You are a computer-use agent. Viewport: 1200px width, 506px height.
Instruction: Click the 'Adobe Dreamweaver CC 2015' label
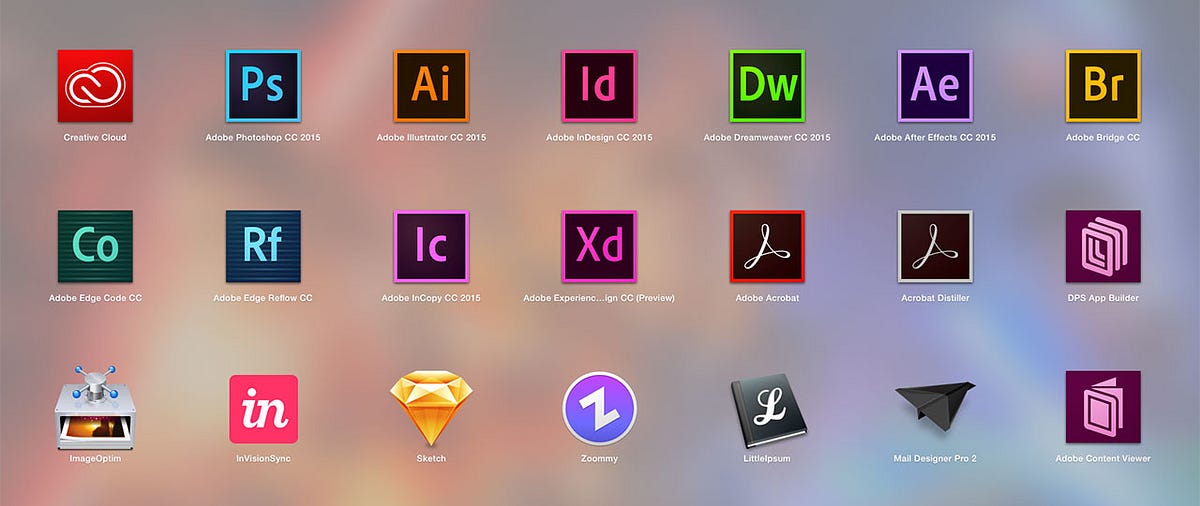767,137
